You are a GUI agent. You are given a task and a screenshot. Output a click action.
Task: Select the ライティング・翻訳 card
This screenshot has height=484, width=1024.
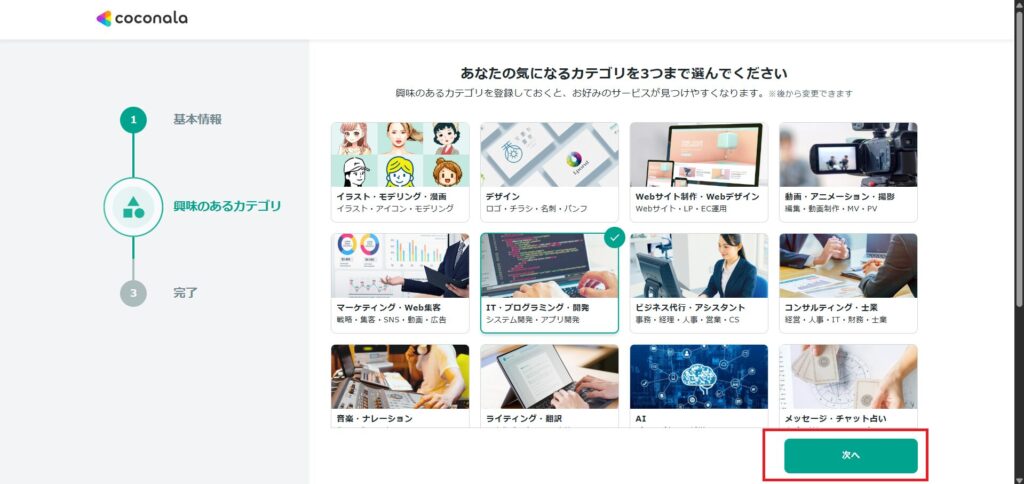point(549,386)
